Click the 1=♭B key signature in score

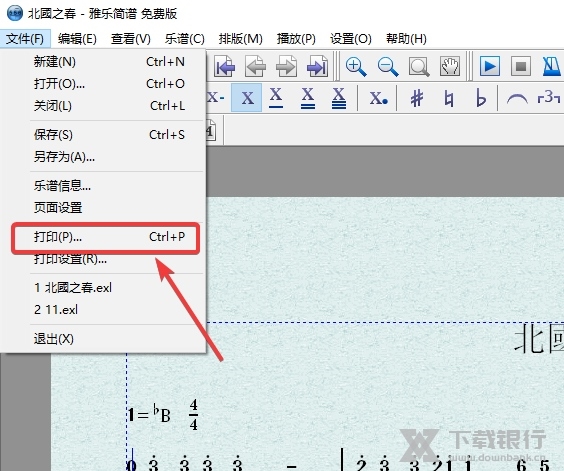pos(149,414)
